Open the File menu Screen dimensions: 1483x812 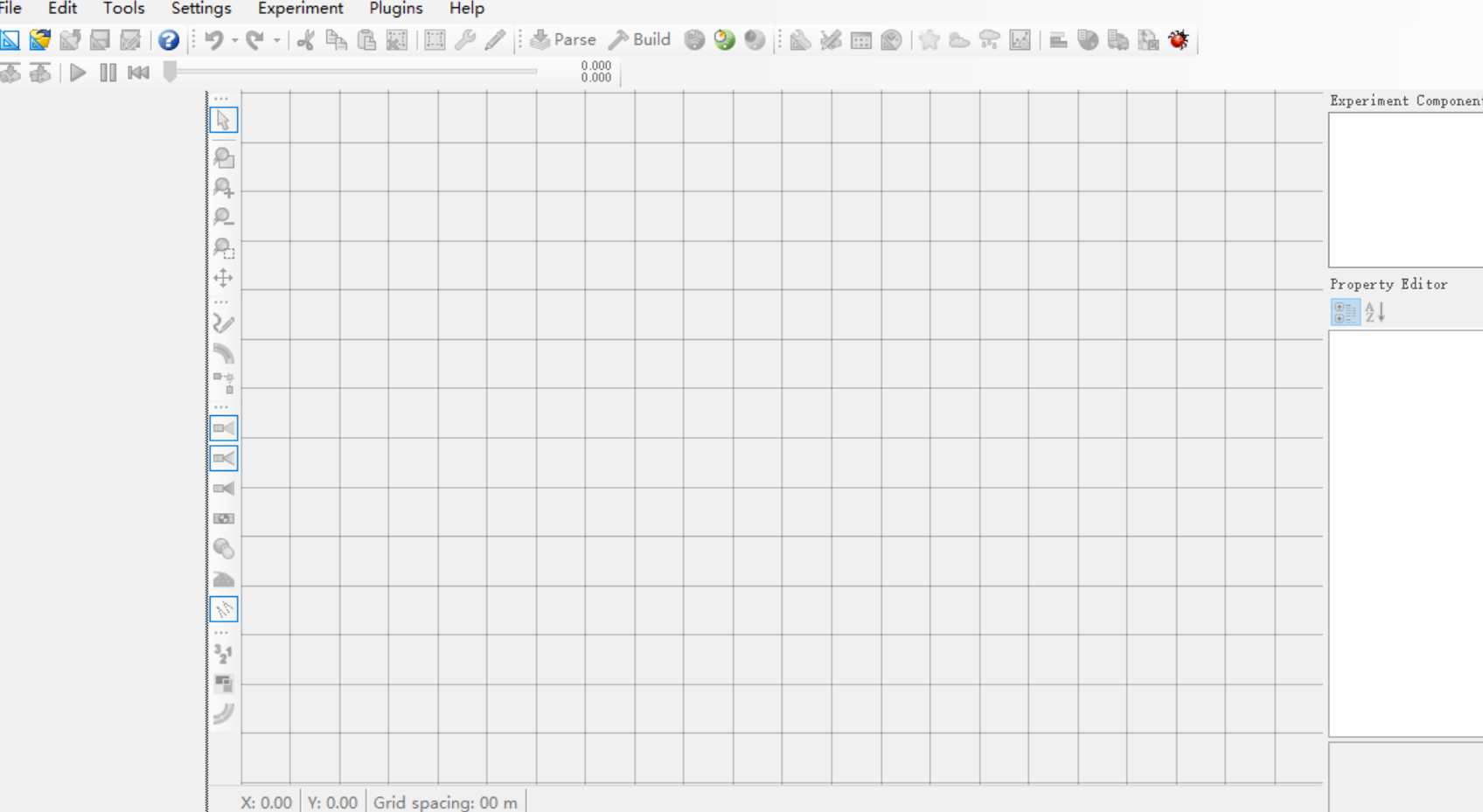[x=10, y=9]
